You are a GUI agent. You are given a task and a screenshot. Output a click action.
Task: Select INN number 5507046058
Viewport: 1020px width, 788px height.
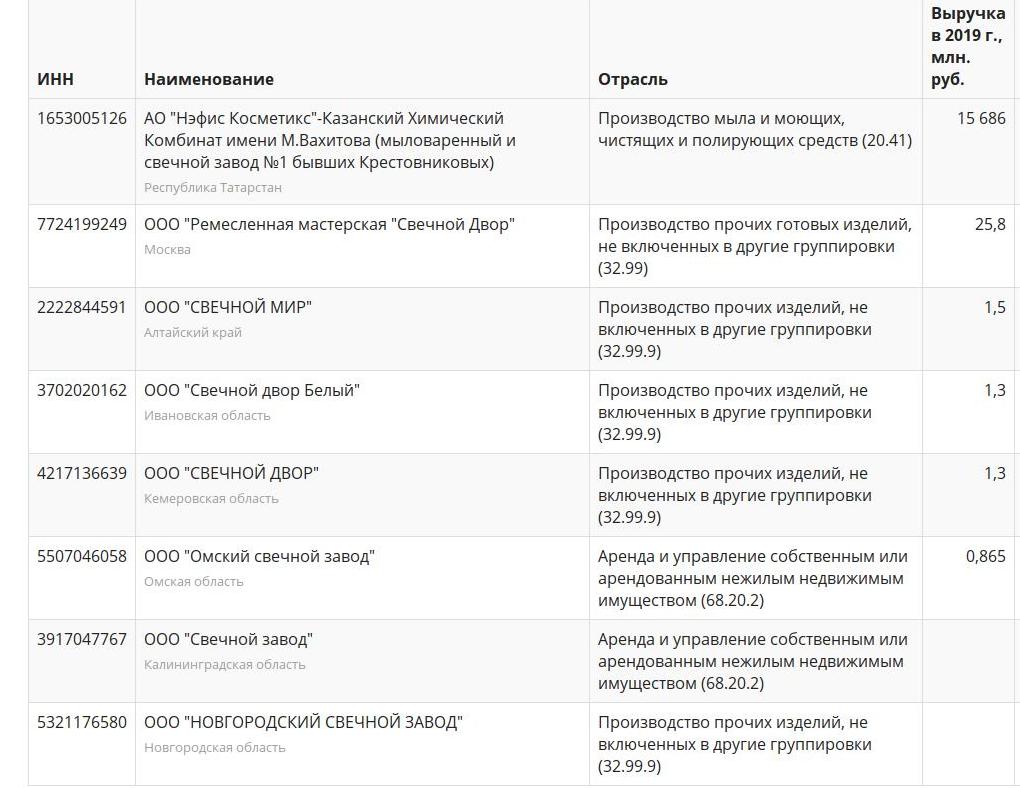pos(82,556)
